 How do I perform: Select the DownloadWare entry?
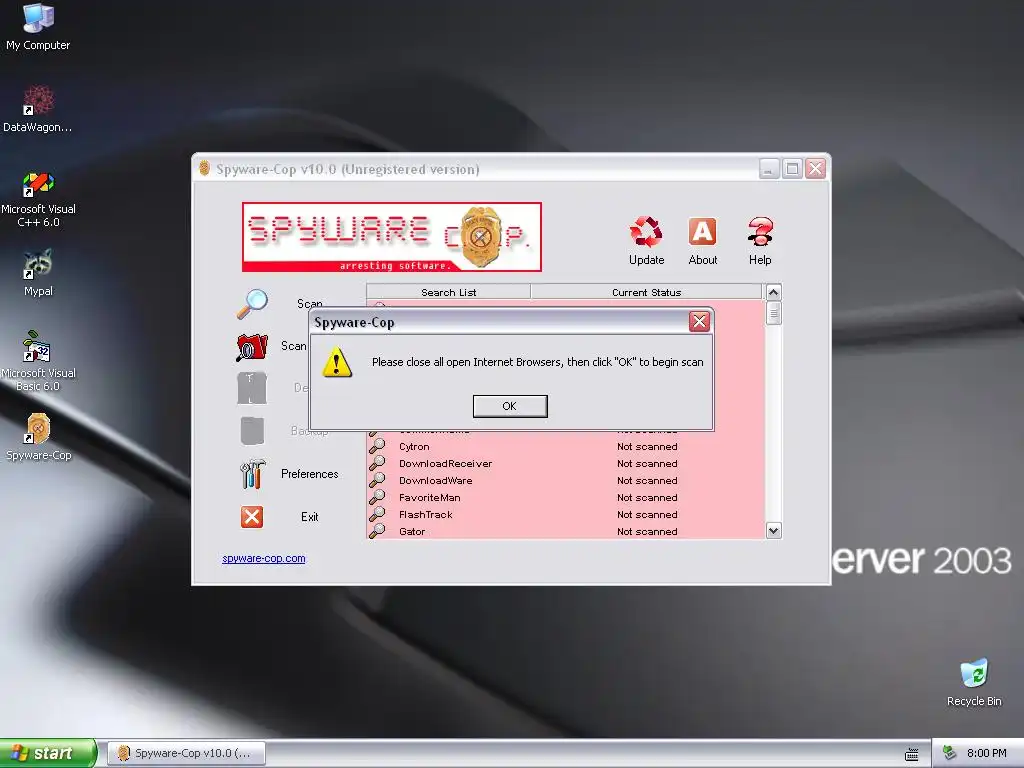click(566, 481)
